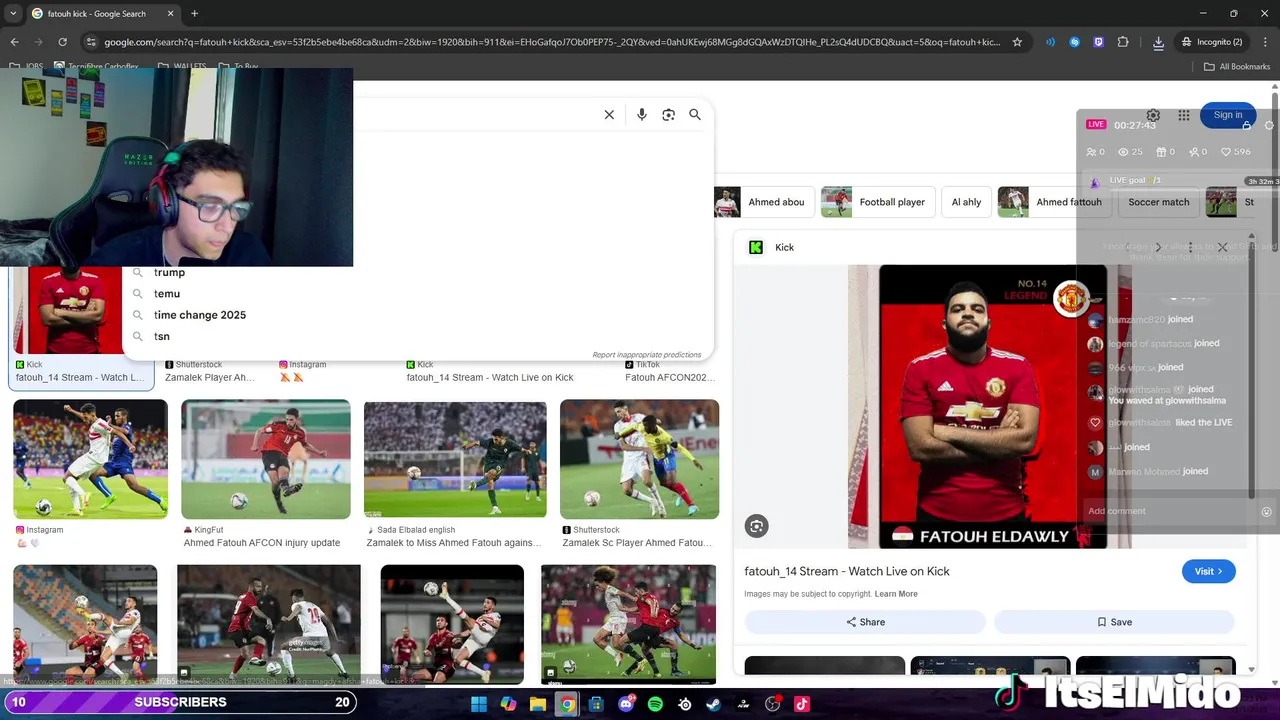
Task: Click Fatouh AFCON202 TikTok result caption
Action: 670,378
